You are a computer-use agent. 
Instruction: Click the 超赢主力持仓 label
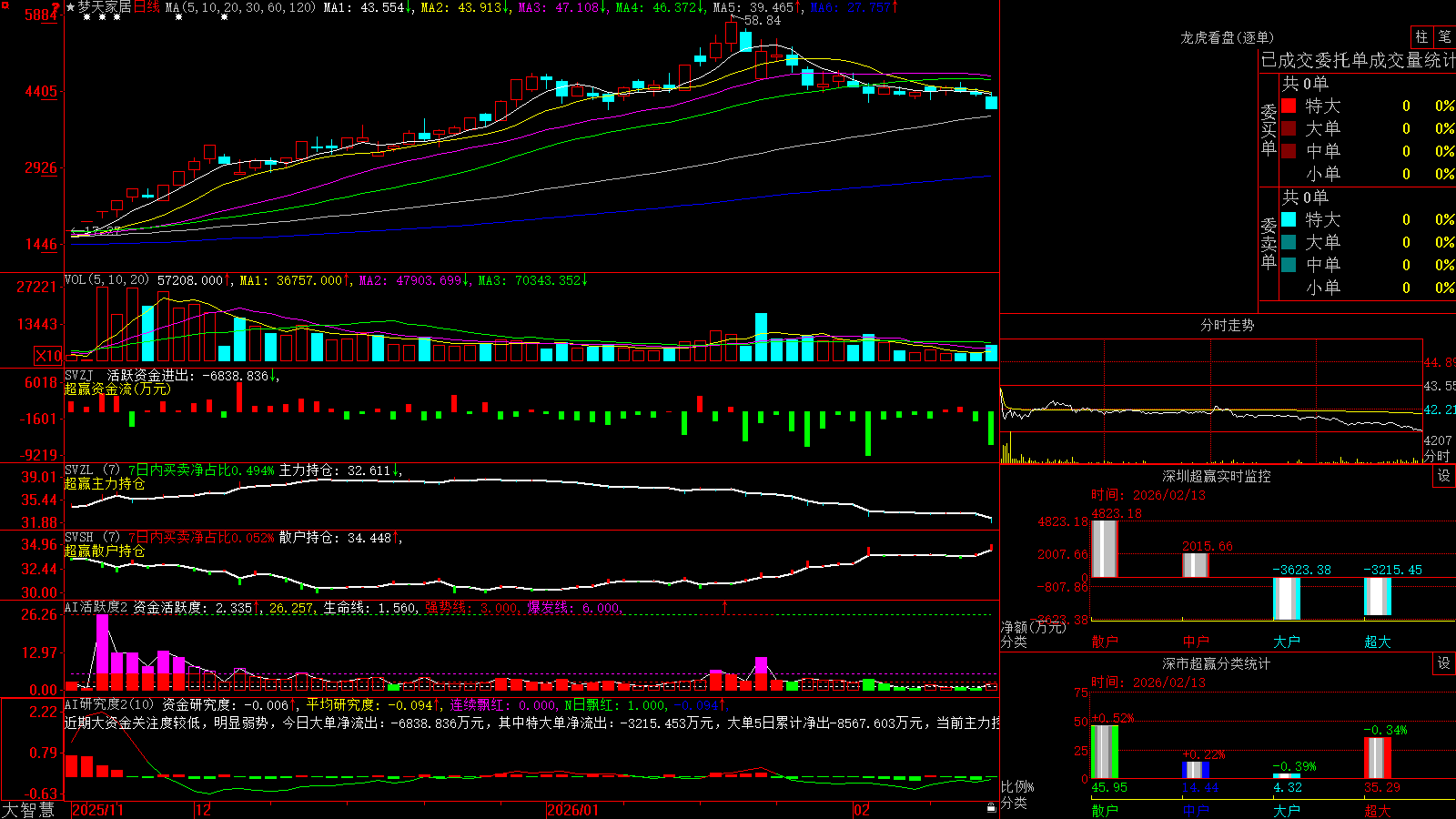coord(105,483)
